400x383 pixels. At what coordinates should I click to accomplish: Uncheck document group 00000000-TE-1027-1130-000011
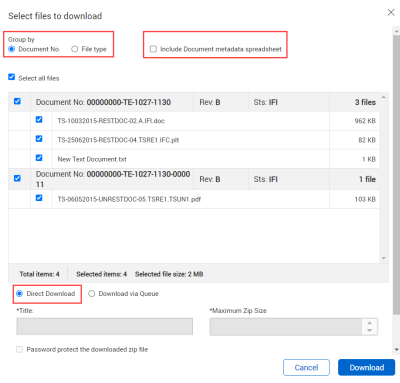pyautogui.click(x=17, y=178)
